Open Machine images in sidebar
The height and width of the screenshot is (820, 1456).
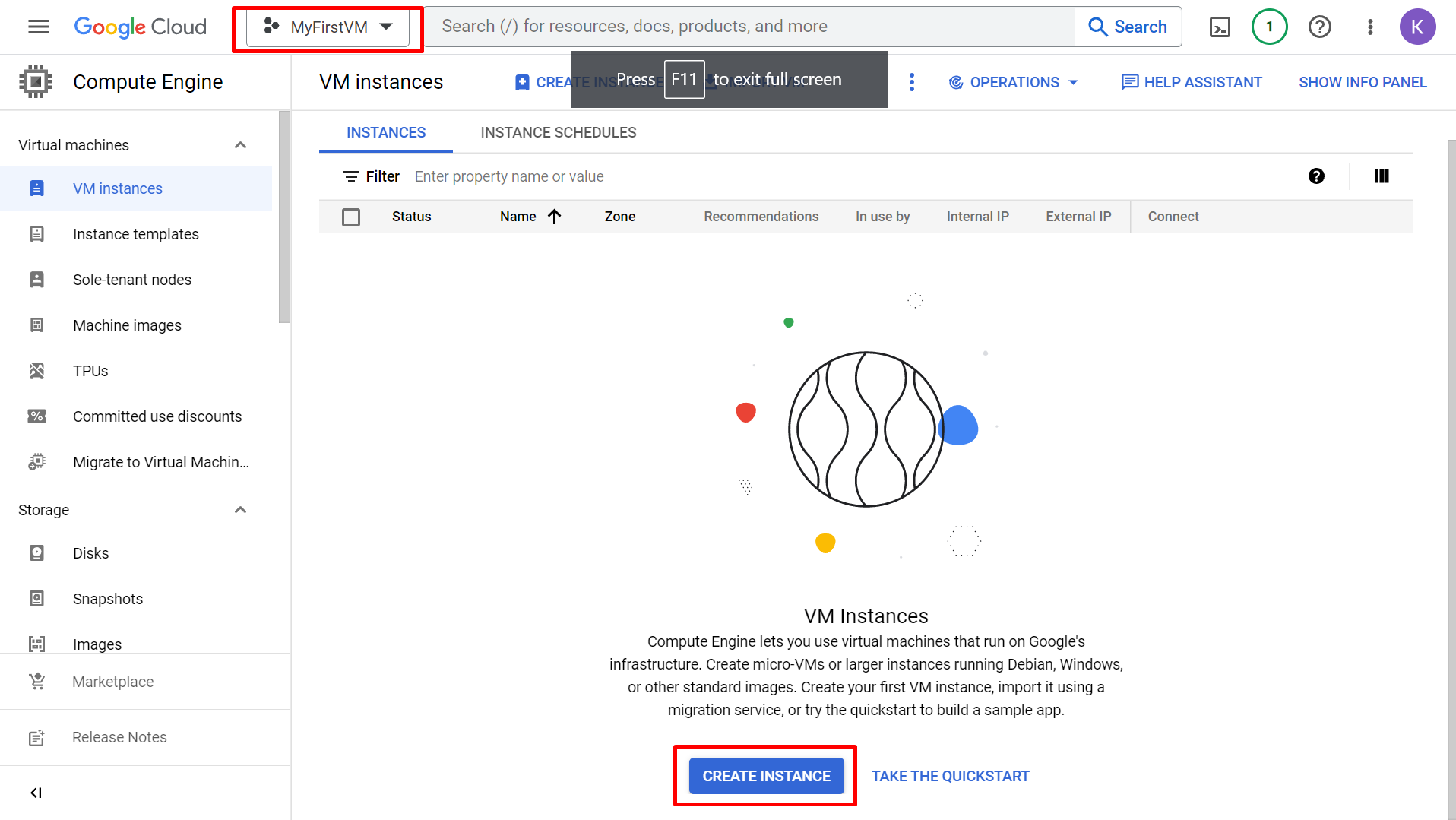coord(136,325)
